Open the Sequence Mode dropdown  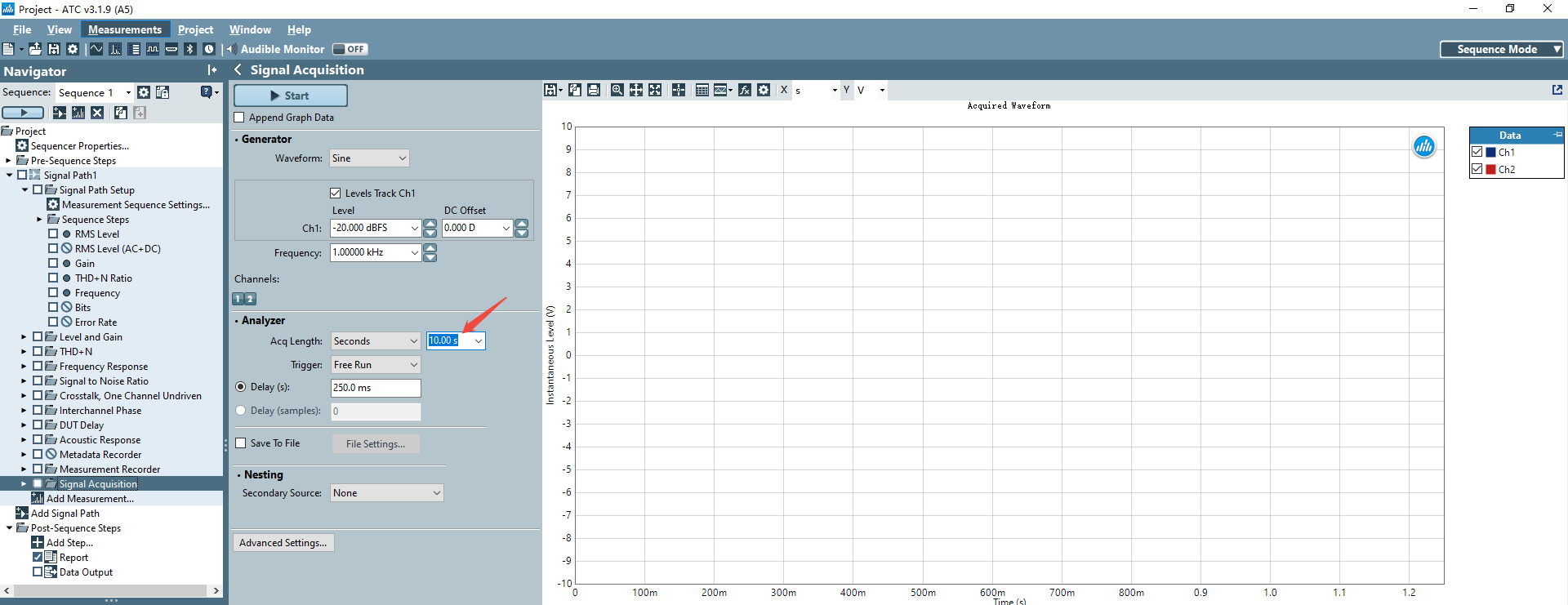click(1501, 49)
